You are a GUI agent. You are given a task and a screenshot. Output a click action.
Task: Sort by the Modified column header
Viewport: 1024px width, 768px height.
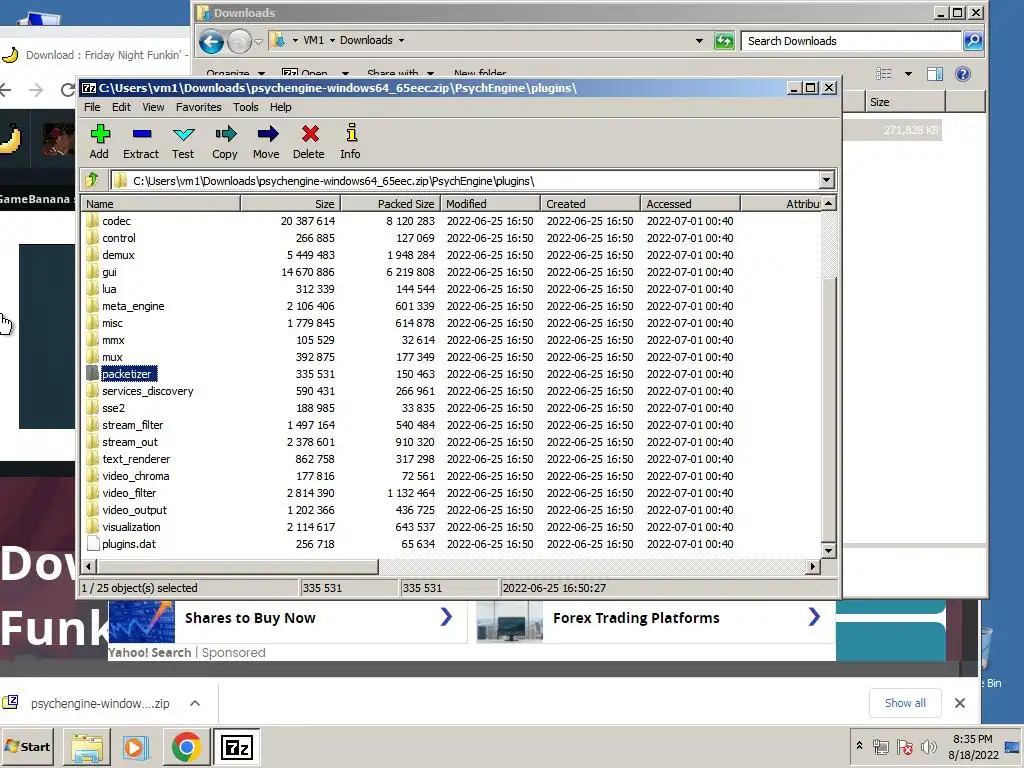490,204
